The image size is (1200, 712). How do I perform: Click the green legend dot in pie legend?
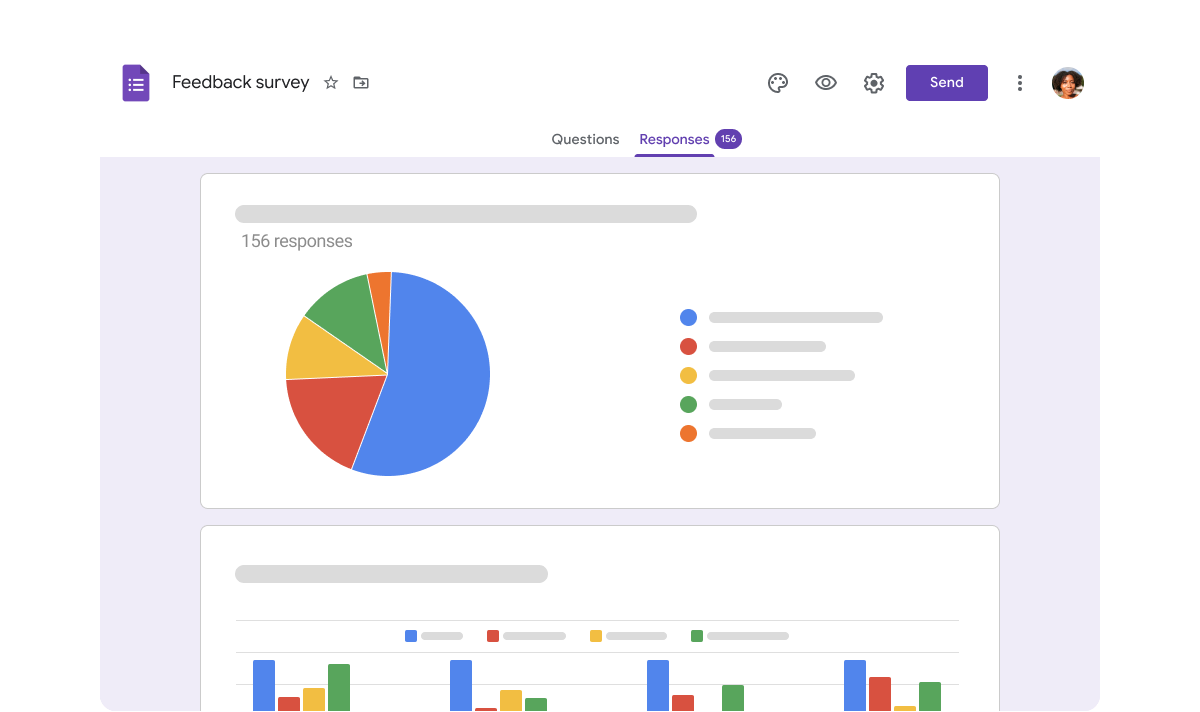pos(688,404)
